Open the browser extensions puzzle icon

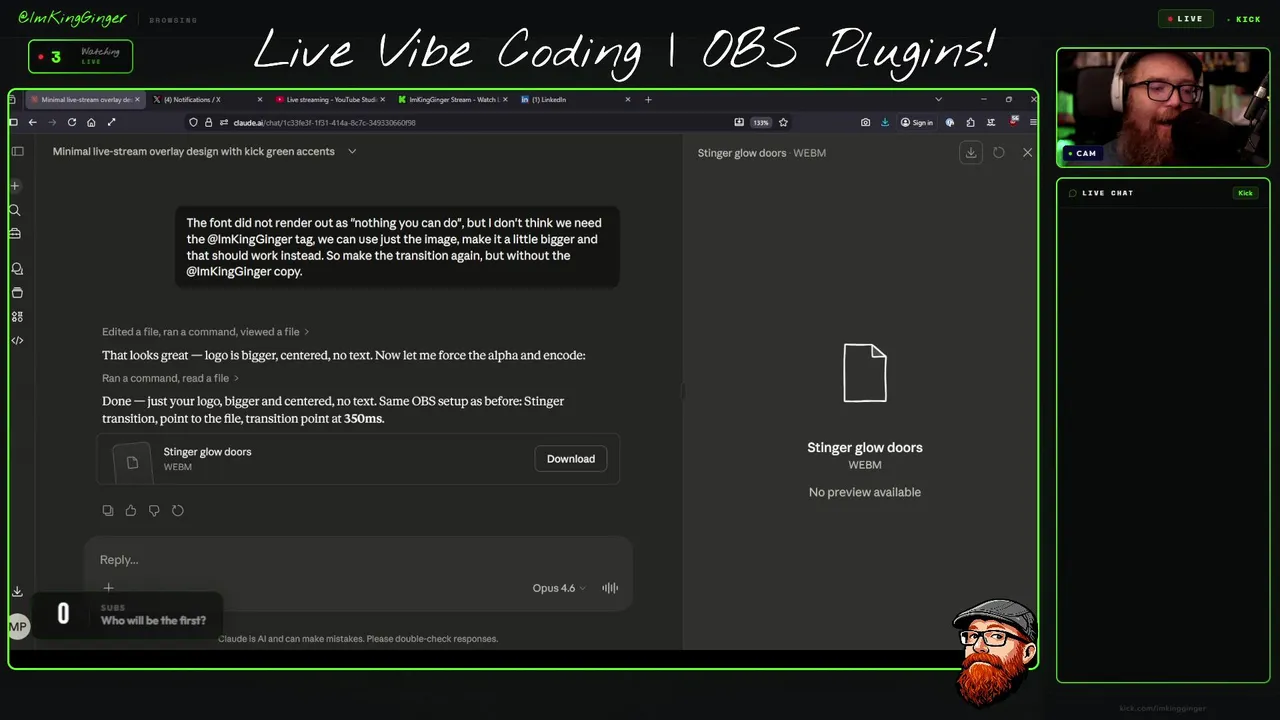970,122
